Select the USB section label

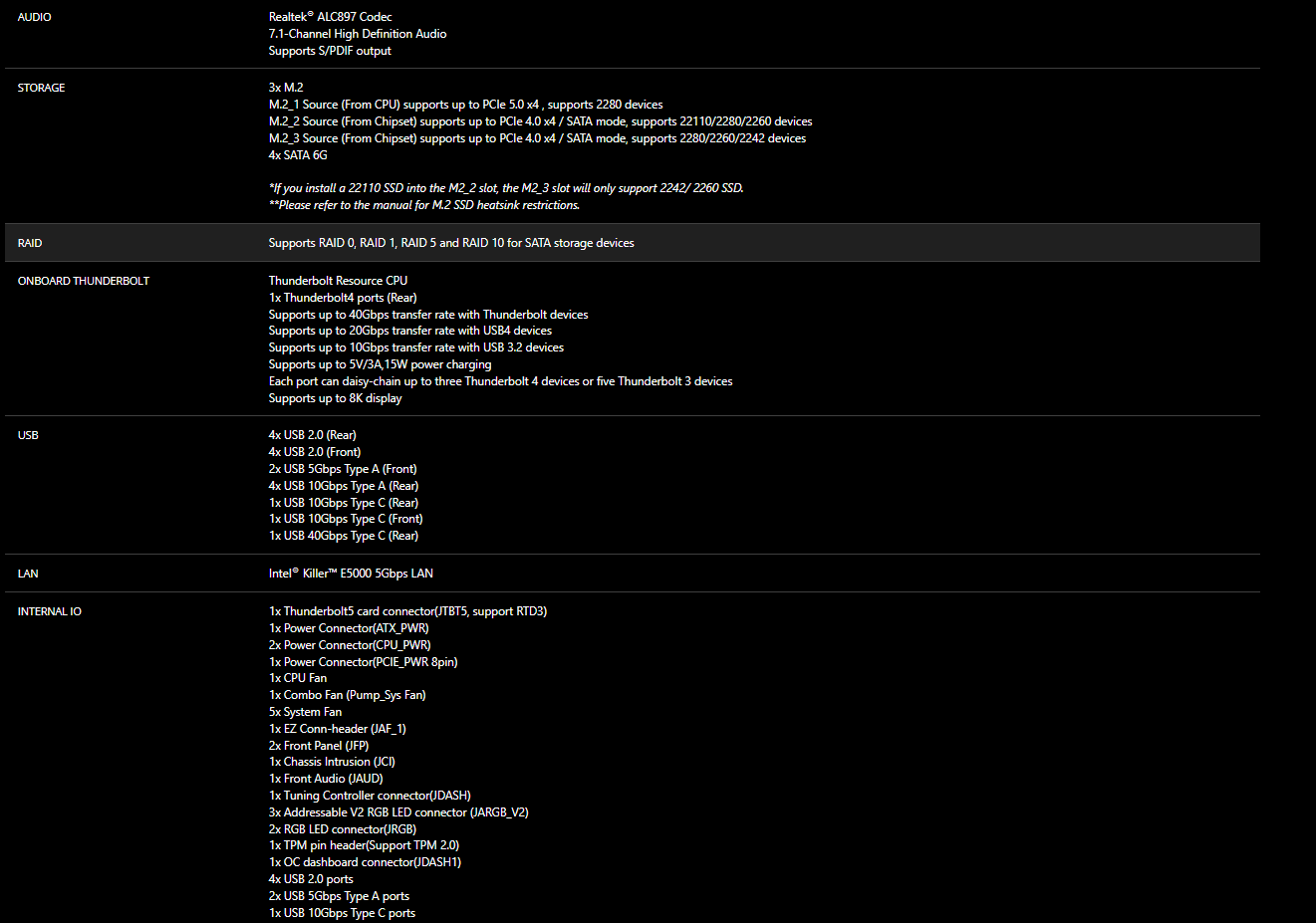pos(28,435)
